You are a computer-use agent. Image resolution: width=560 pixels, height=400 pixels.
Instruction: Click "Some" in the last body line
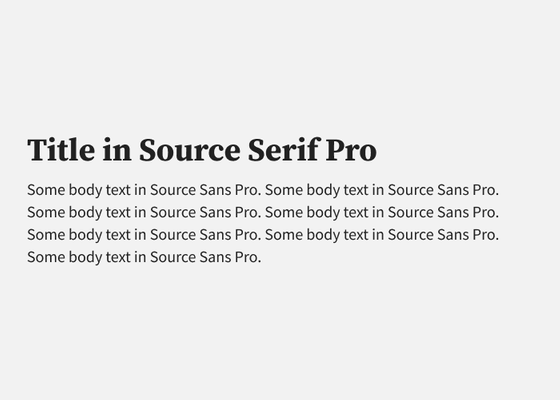(46, 257)
